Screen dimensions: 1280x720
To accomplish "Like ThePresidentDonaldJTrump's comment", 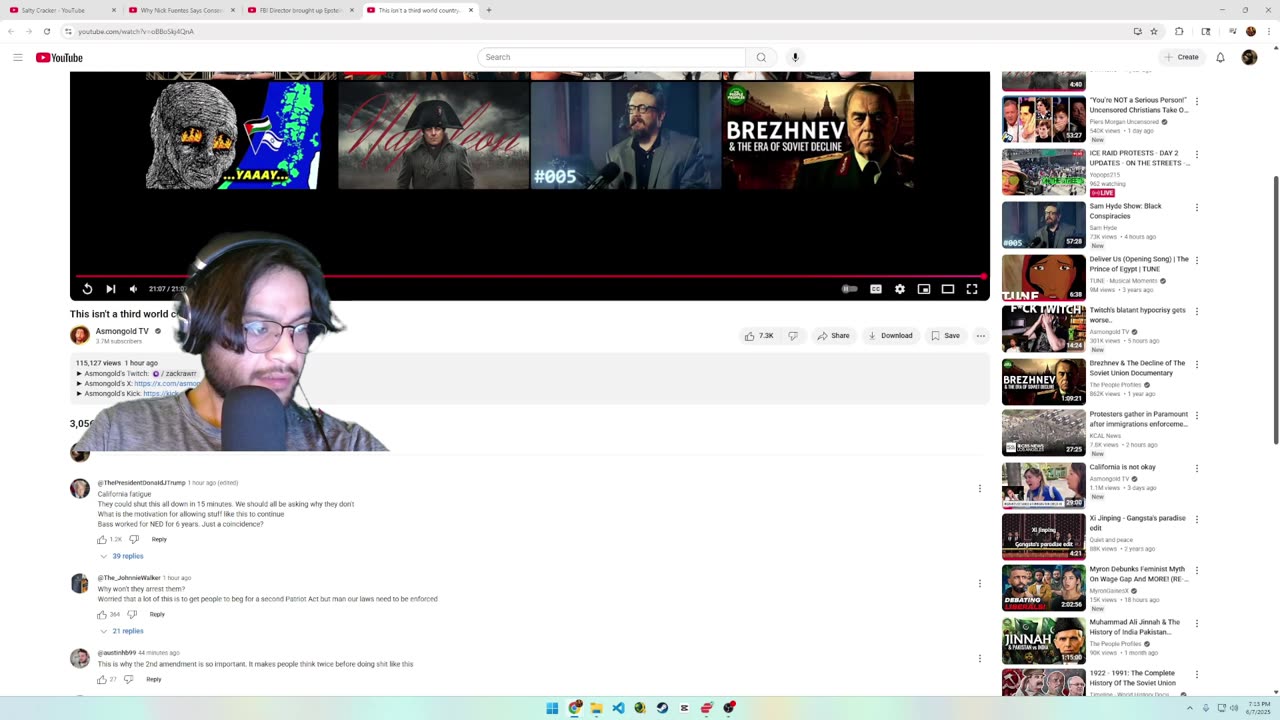I will pyautogui.click(x=102, y=539).
